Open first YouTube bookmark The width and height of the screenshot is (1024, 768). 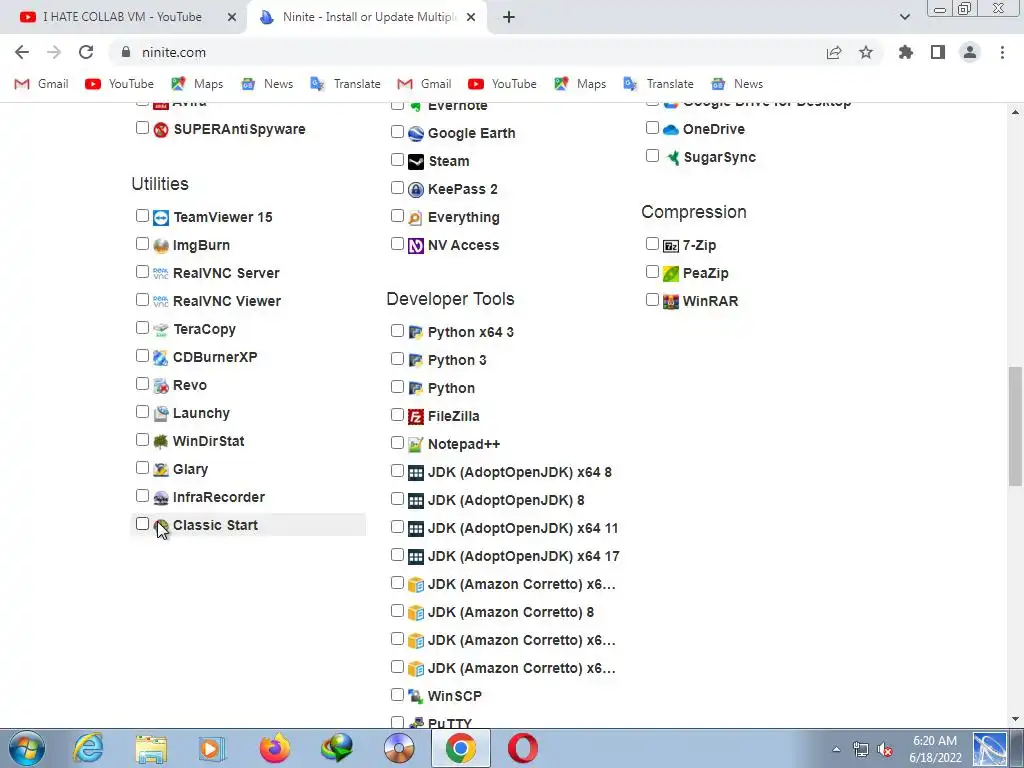pos(120,84)
